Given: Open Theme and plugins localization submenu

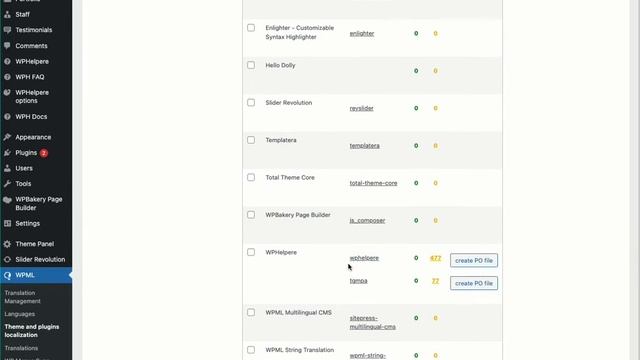Looking at the screenshot, I should point(32,331).
